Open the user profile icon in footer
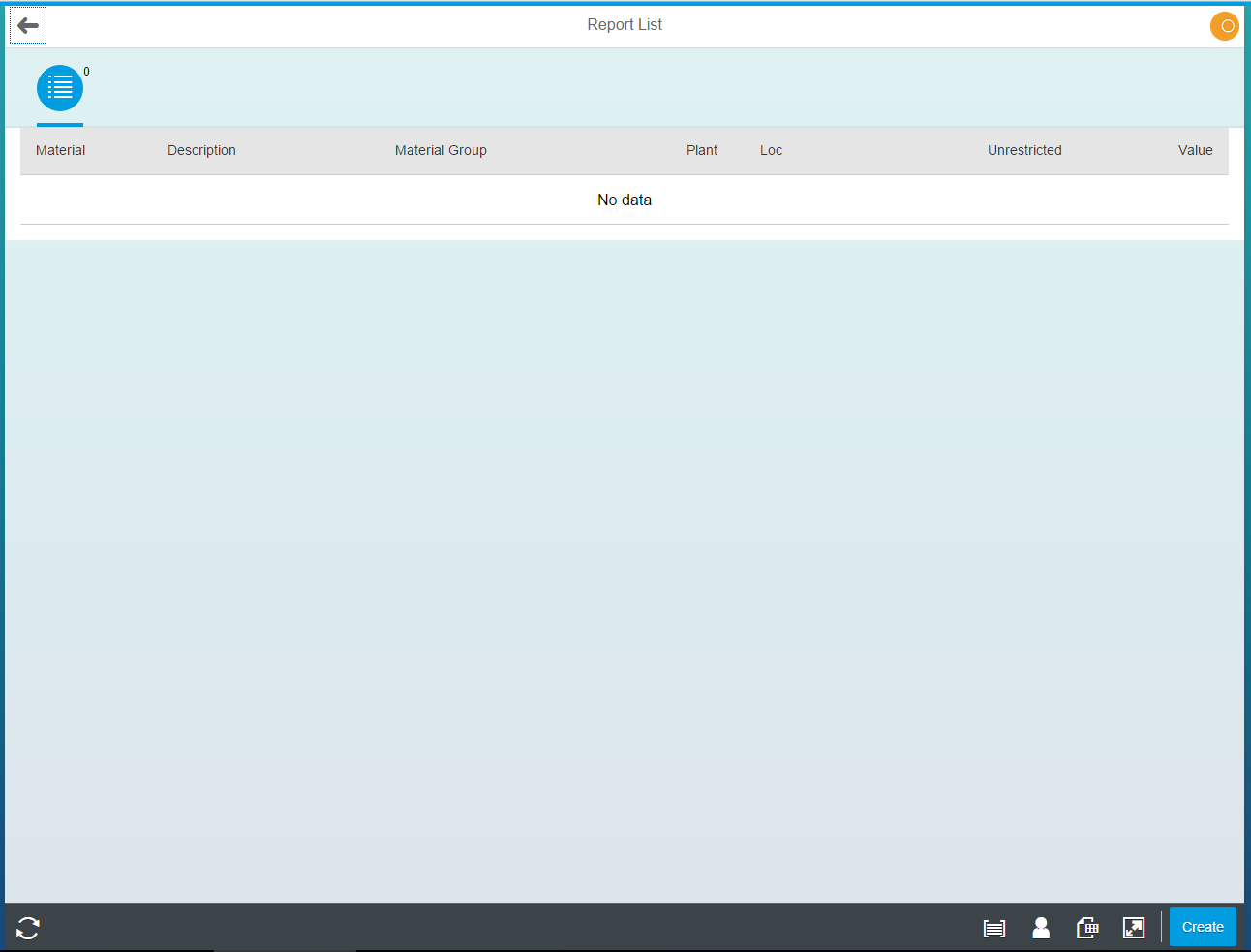The height and width of the screenshot is (952, 1251). (1040, 928)
